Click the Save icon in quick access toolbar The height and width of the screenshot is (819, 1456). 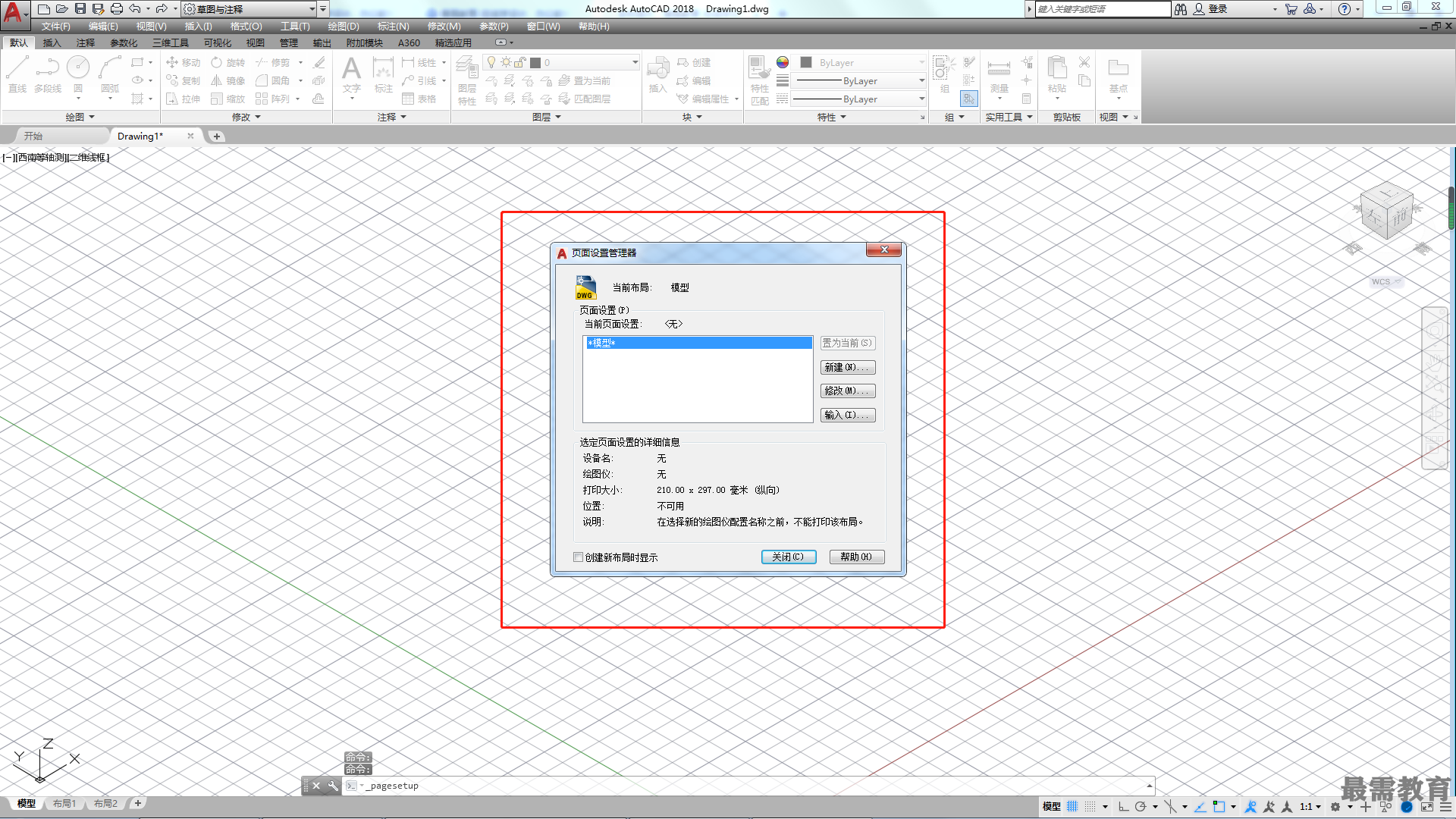pyautogui.click(x=80, y=9)
